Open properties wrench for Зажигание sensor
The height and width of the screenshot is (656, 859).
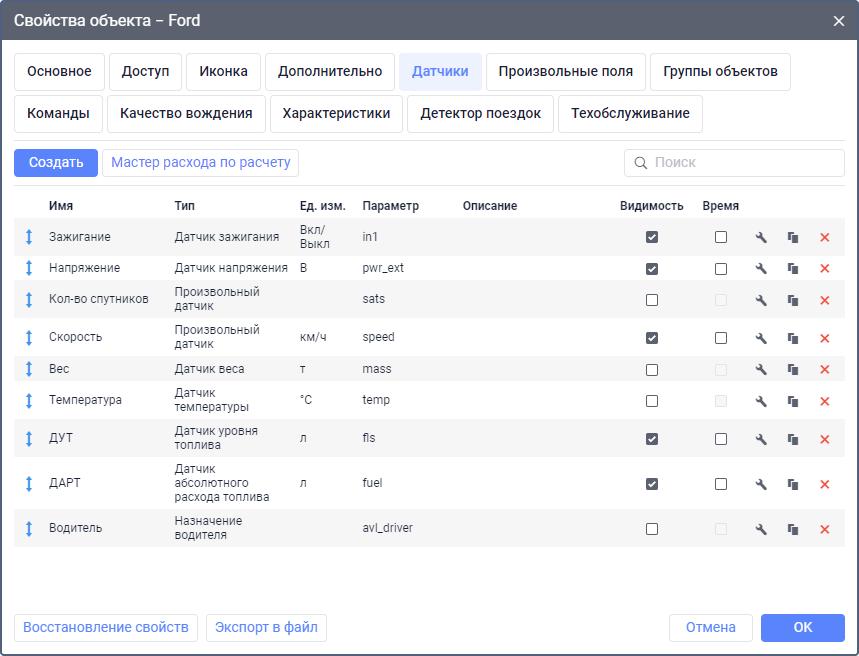click(761, 238)
